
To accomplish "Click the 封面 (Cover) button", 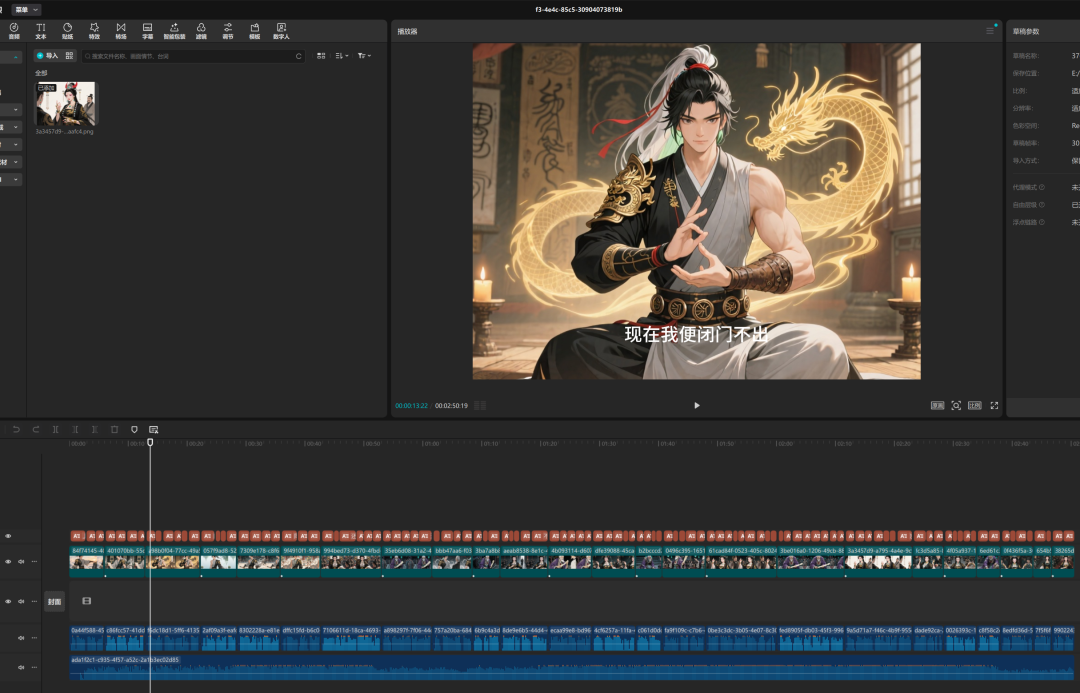I will click(54, 601).
